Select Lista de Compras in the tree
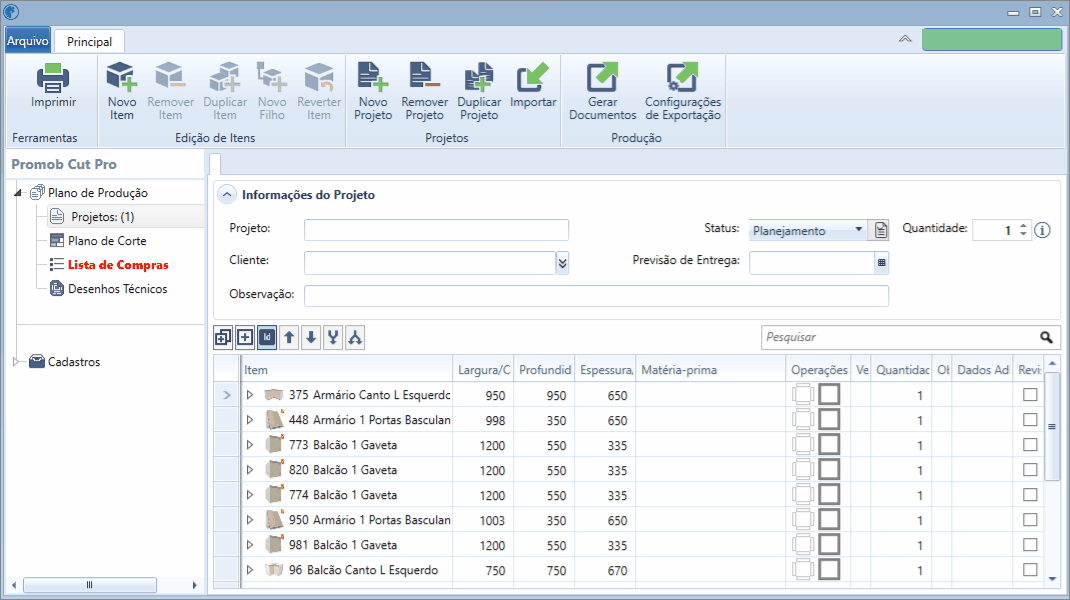Viewport: 1070px width, 600px height. pyautogui.click(x=118, y=265)
